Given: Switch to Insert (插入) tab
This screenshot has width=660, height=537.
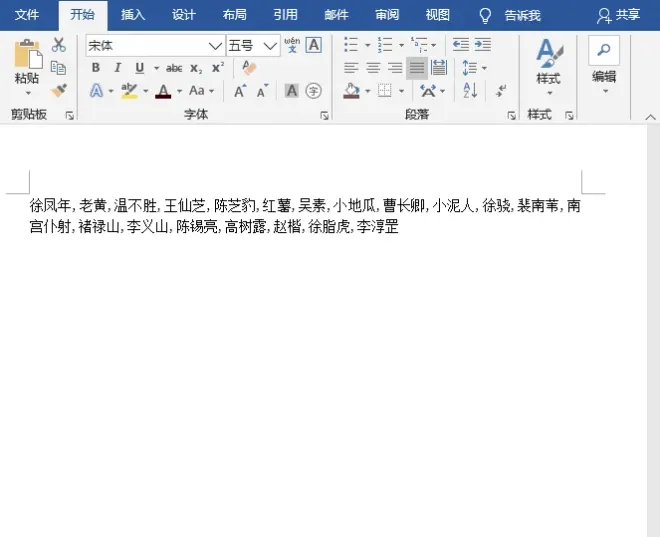Looking at the screenshot, I should point(133,15).
